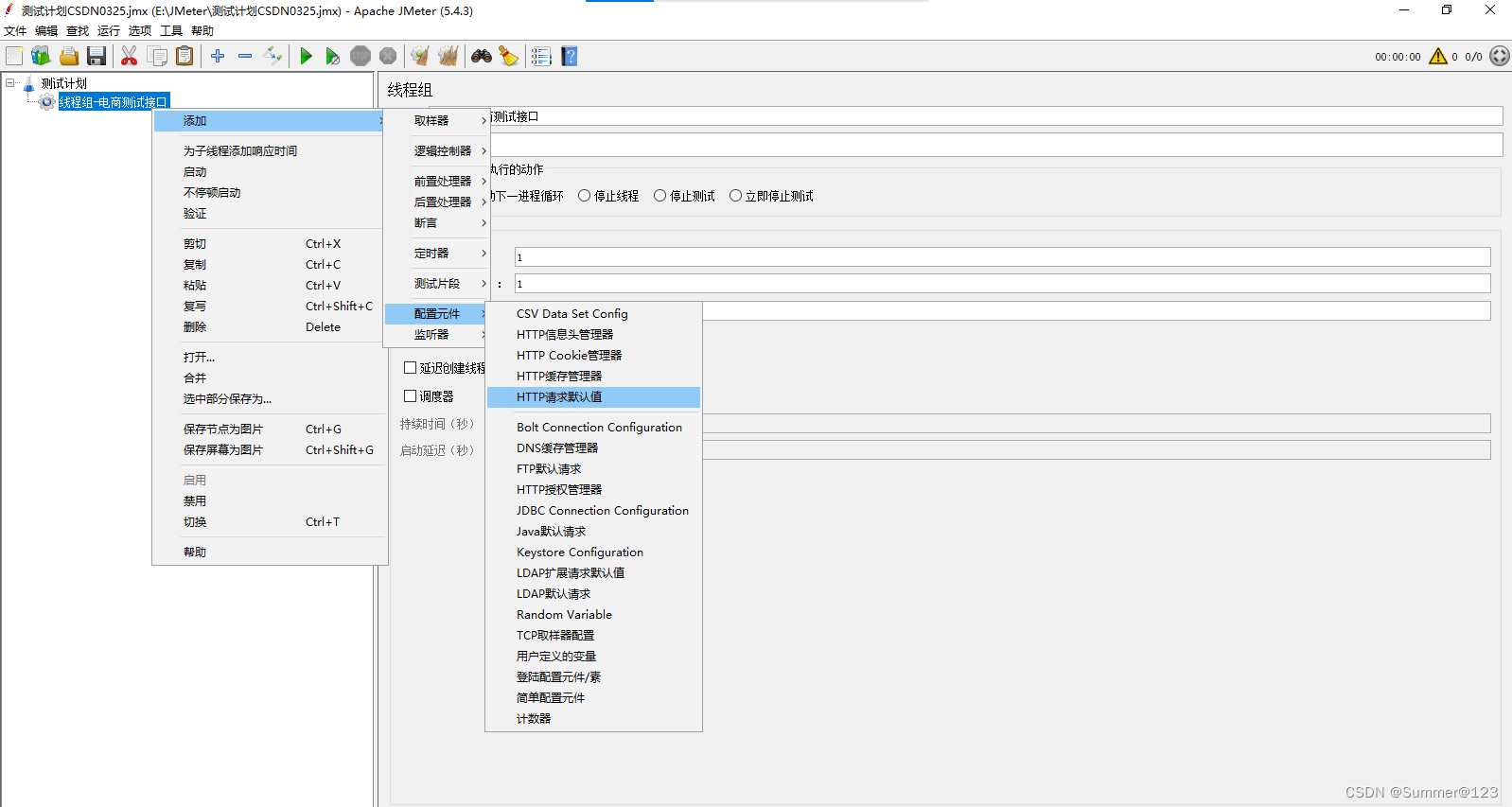Expand the 逻辑控制器 submenu
The image size is (1512, 807).
click(x=436, y=150)
